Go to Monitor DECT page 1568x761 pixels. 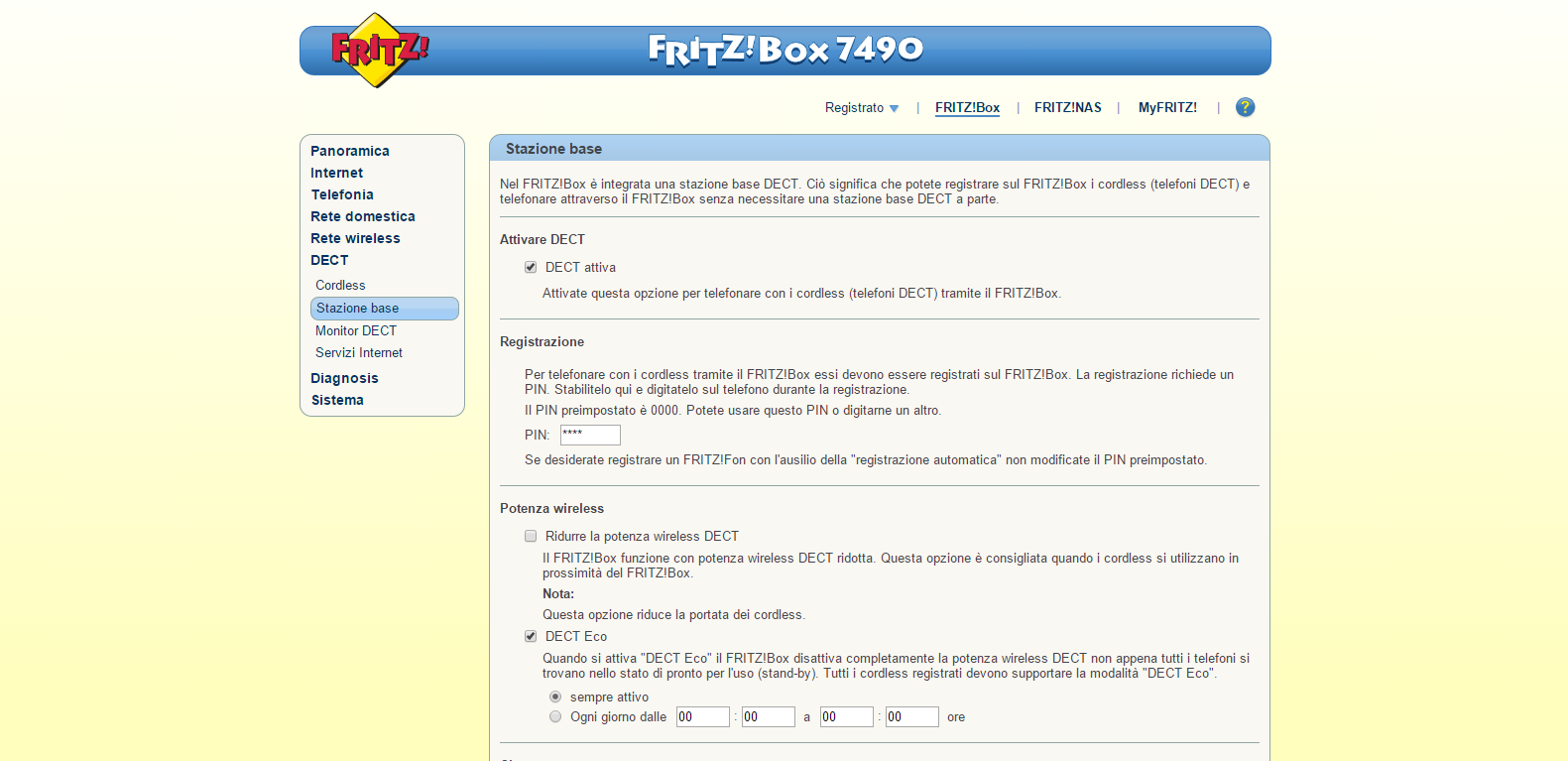point(355,330)
